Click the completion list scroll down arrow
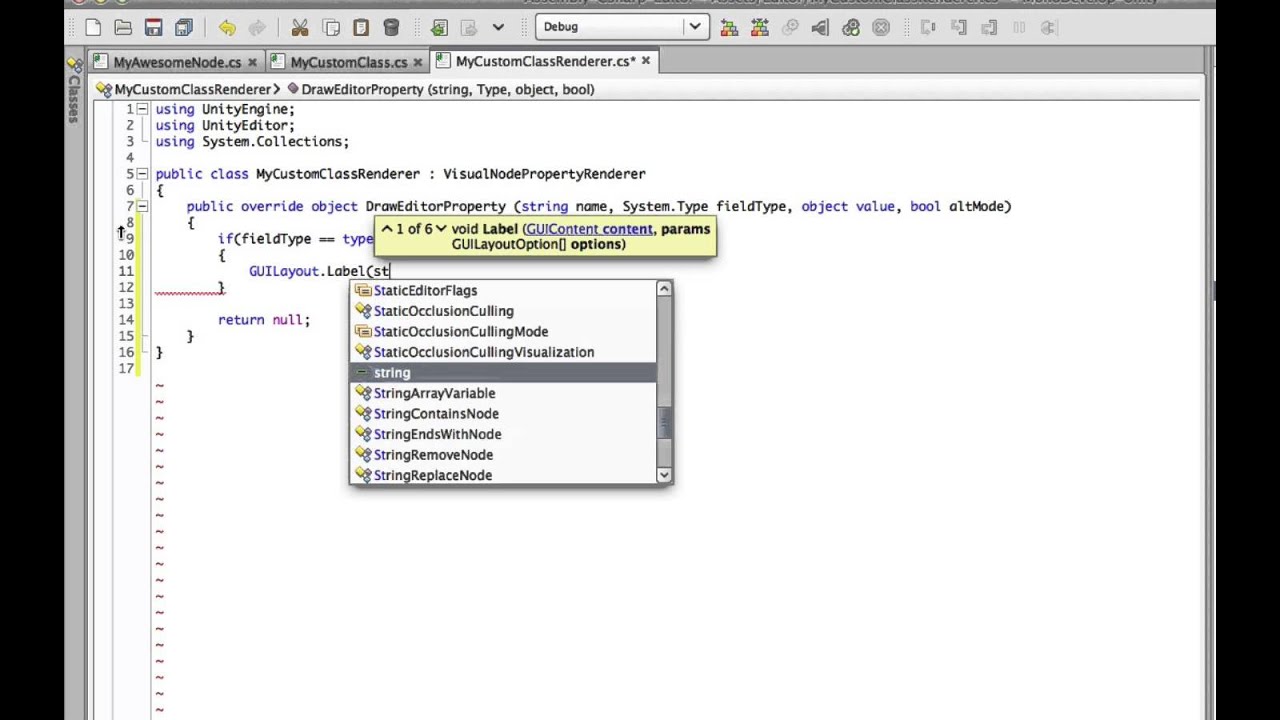This screenshot has height=720, width=1280. coord(664,476)
